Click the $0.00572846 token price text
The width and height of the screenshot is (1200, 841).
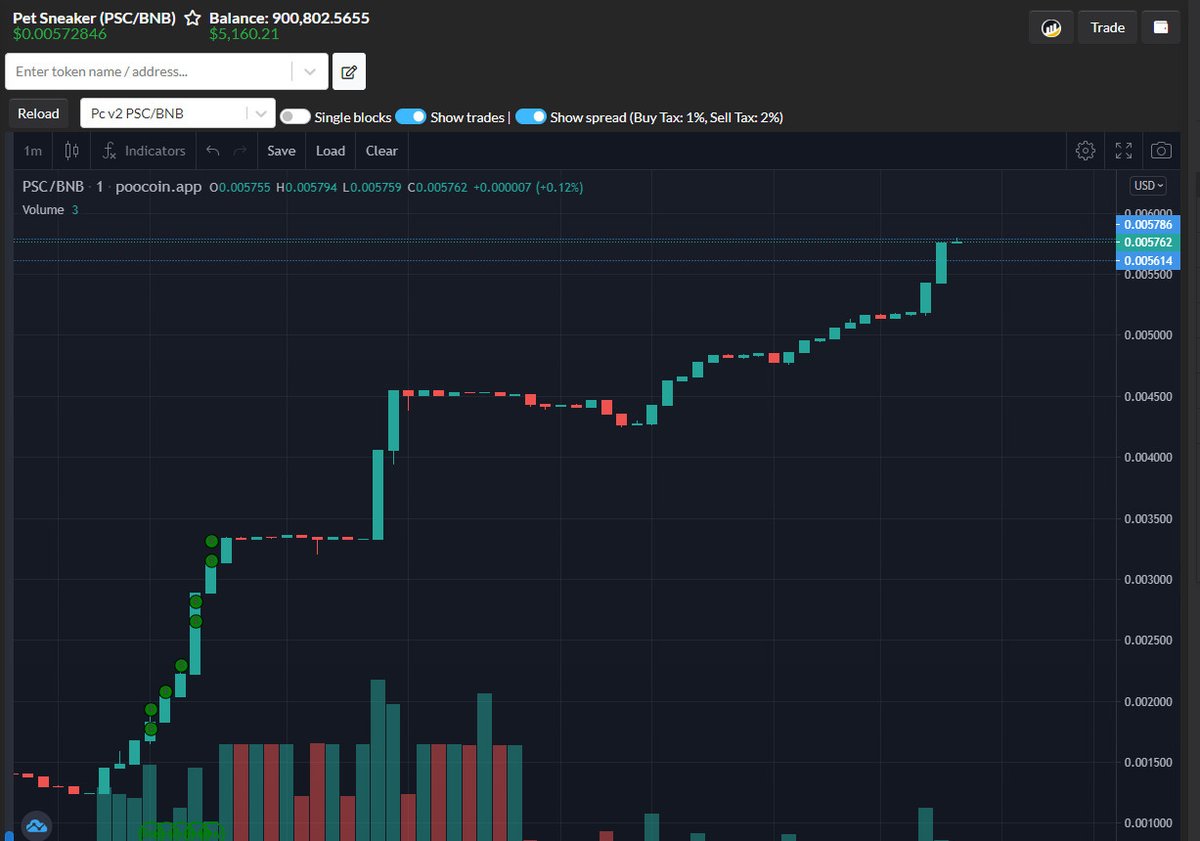59,34
